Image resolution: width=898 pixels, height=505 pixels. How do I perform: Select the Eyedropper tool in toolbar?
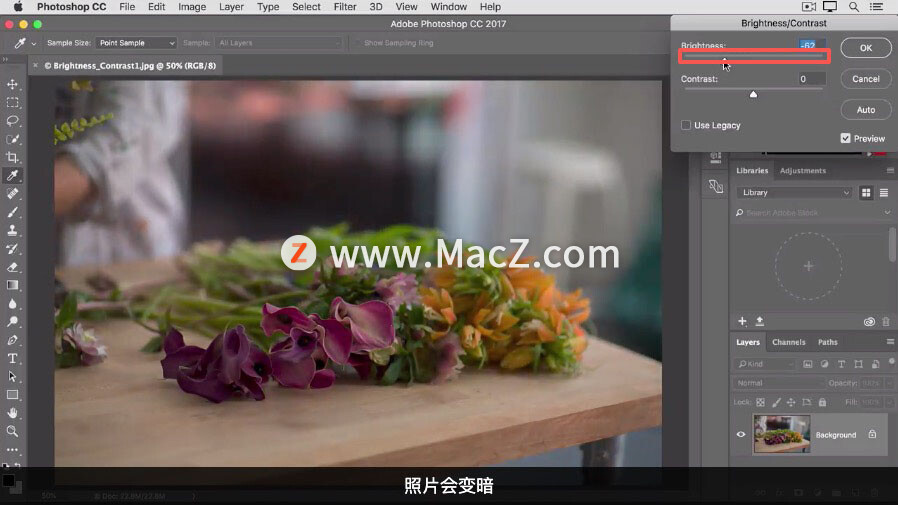12,175
